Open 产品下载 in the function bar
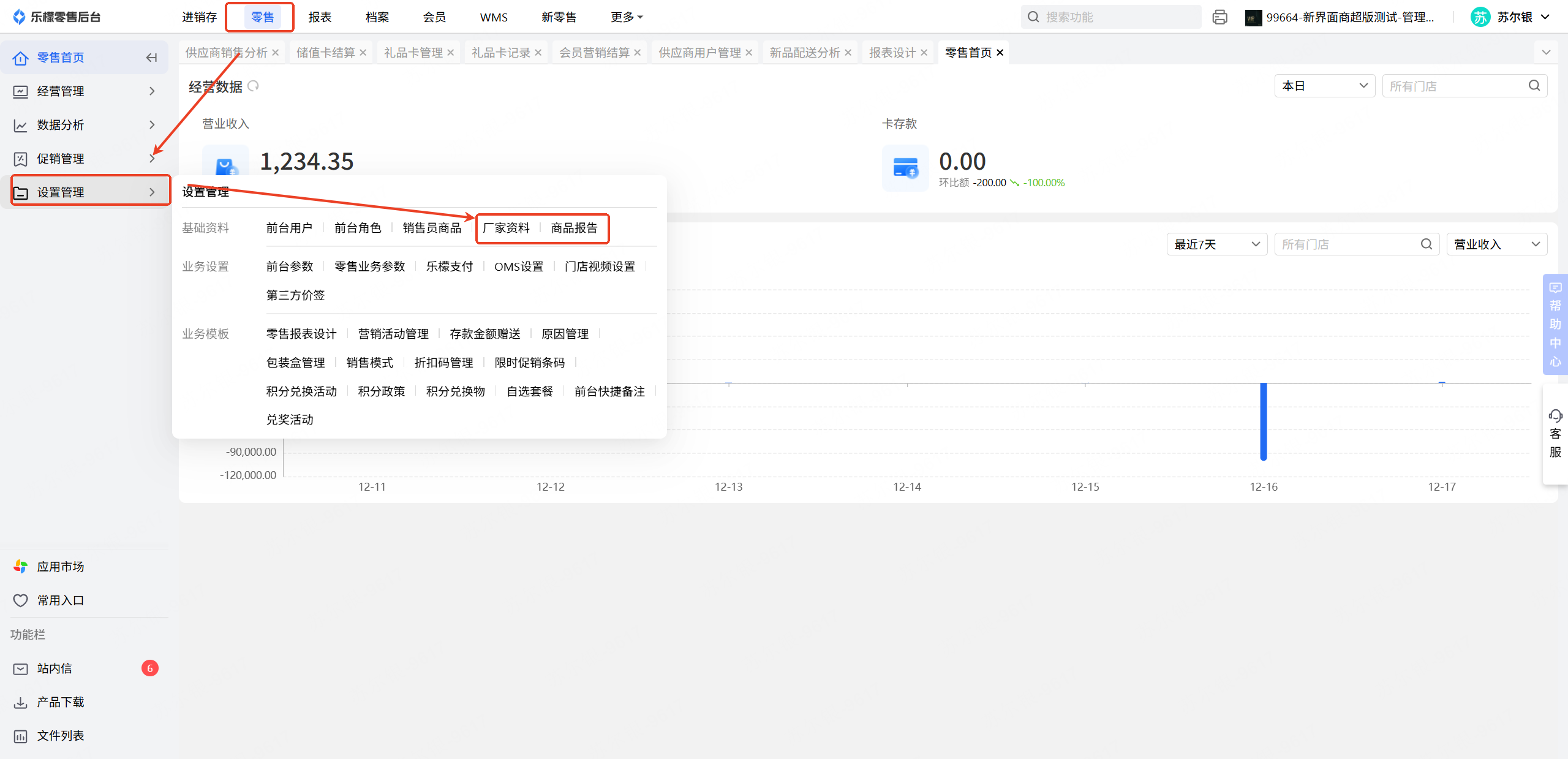1568x759 pixels. pyautogui.click(x=60, y=702)
